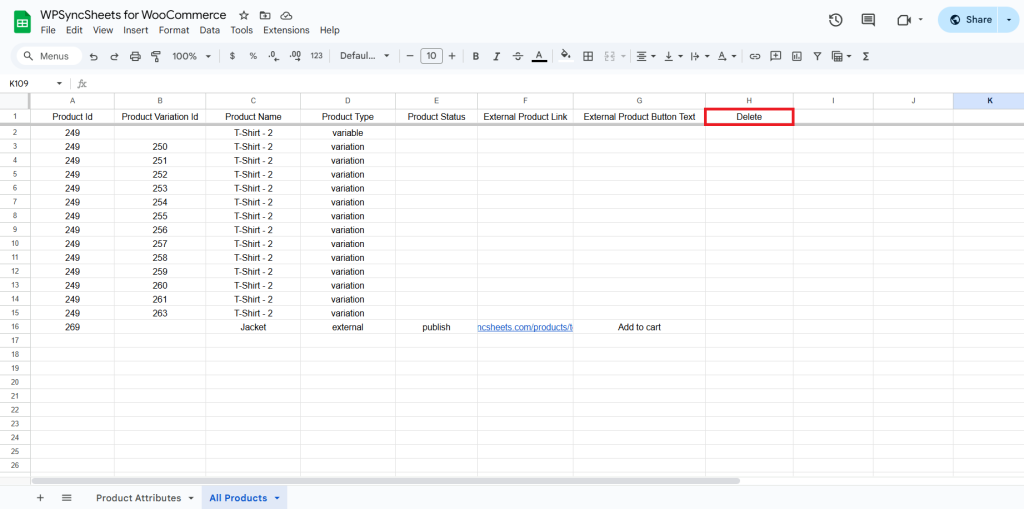Show the all sheets list
1024x509 pixels.
pyautogui.click(x=67, y=498)
